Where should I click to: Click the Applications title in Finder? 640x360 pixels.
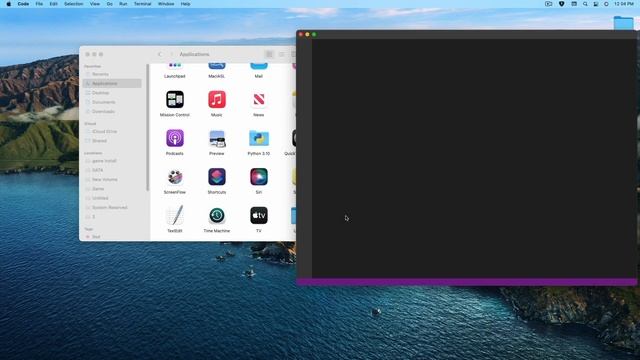click(194, 54)
